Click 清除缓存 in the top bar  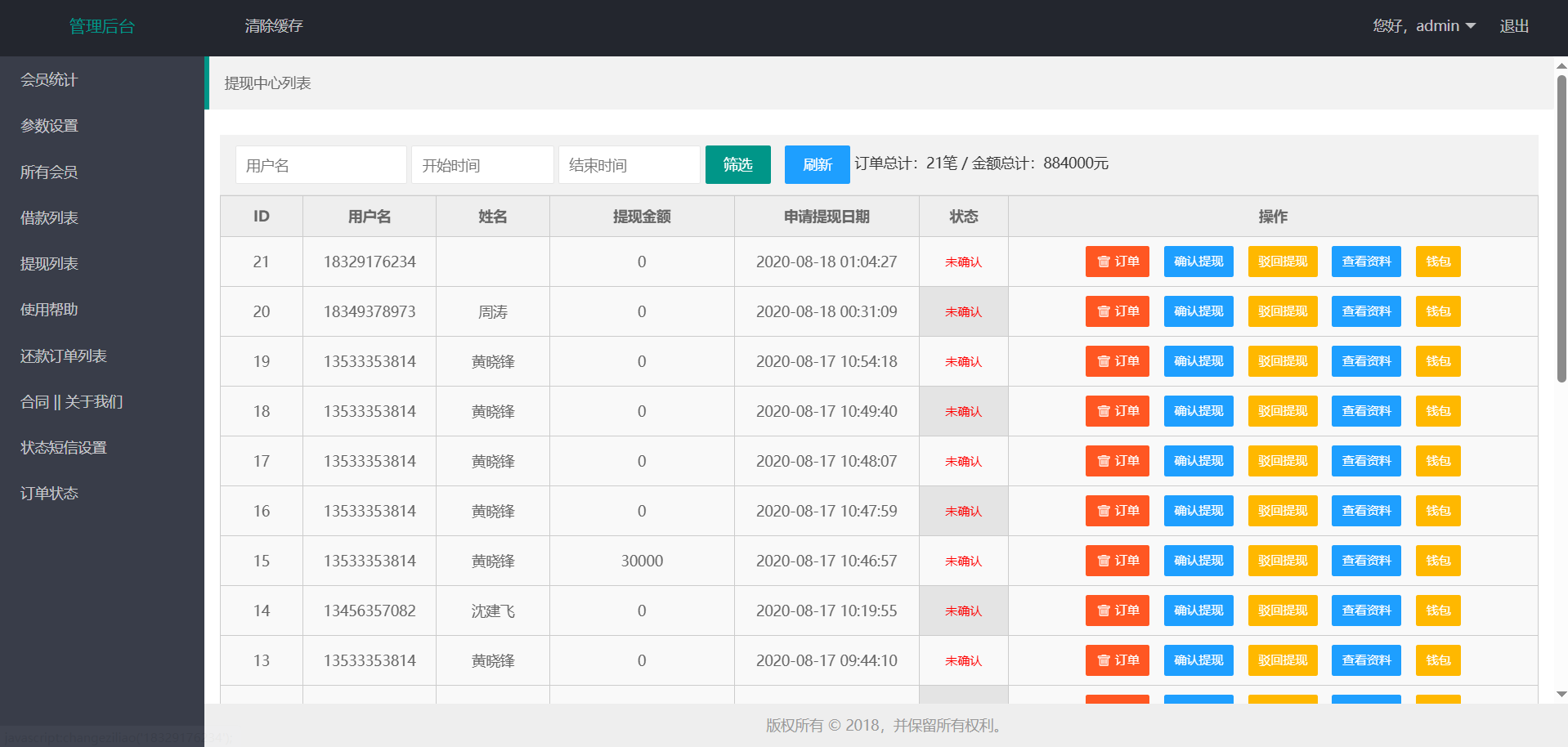[x=274, y=26]
